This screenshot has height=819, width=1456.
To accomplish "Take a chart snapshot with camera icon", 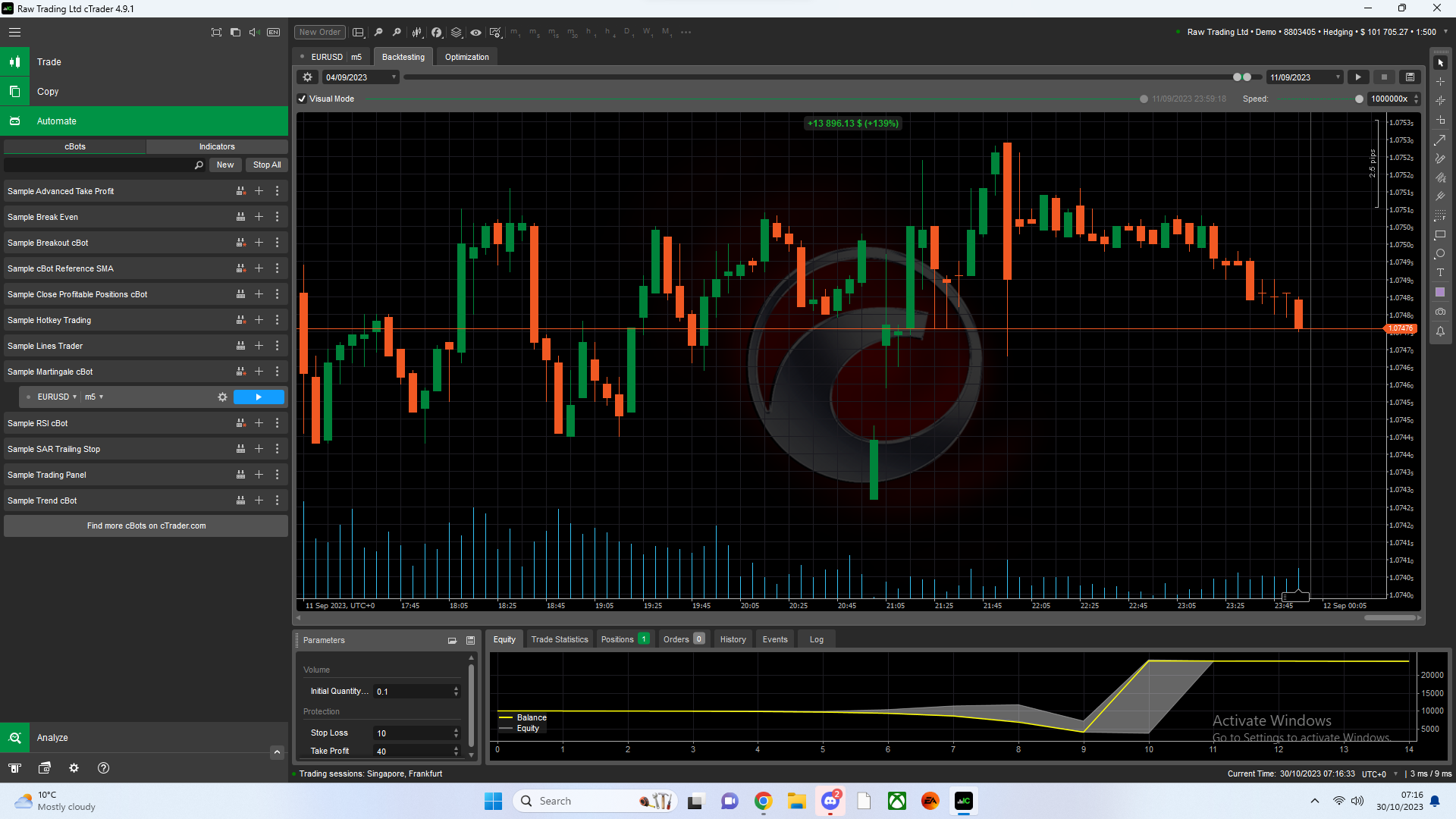I will (1440, 312).
